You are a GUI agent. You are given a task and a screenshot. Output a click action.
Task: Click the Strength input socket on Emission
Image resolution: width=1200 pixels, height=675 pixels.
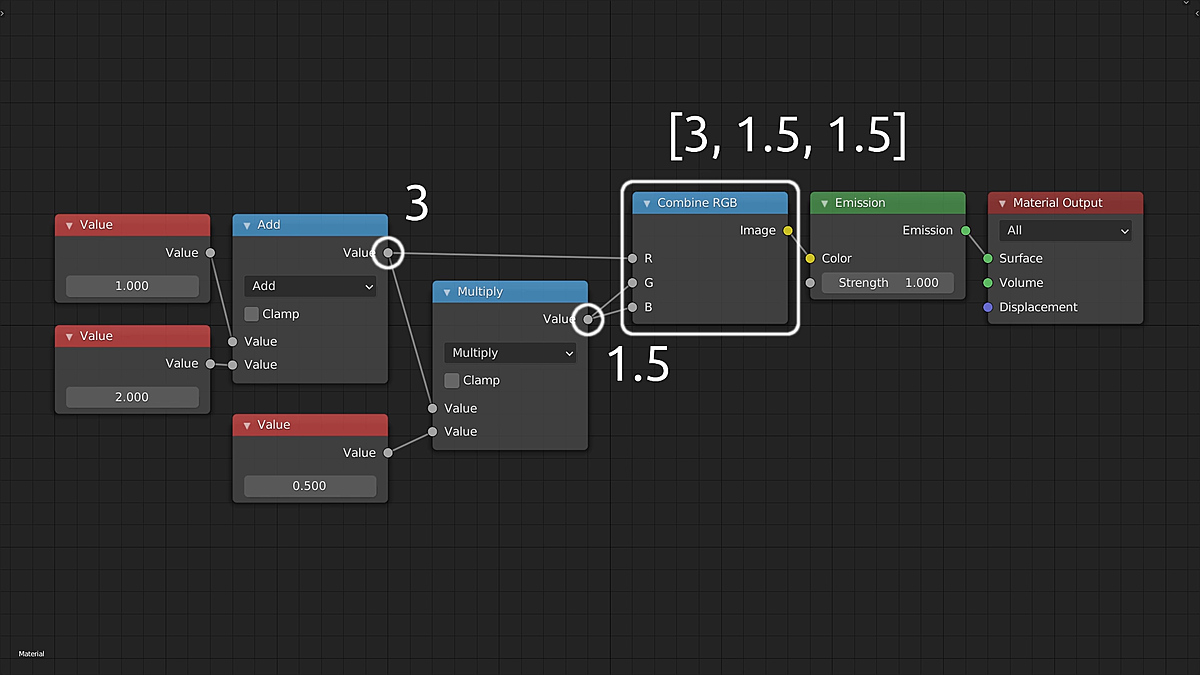[x=810, y=283]
